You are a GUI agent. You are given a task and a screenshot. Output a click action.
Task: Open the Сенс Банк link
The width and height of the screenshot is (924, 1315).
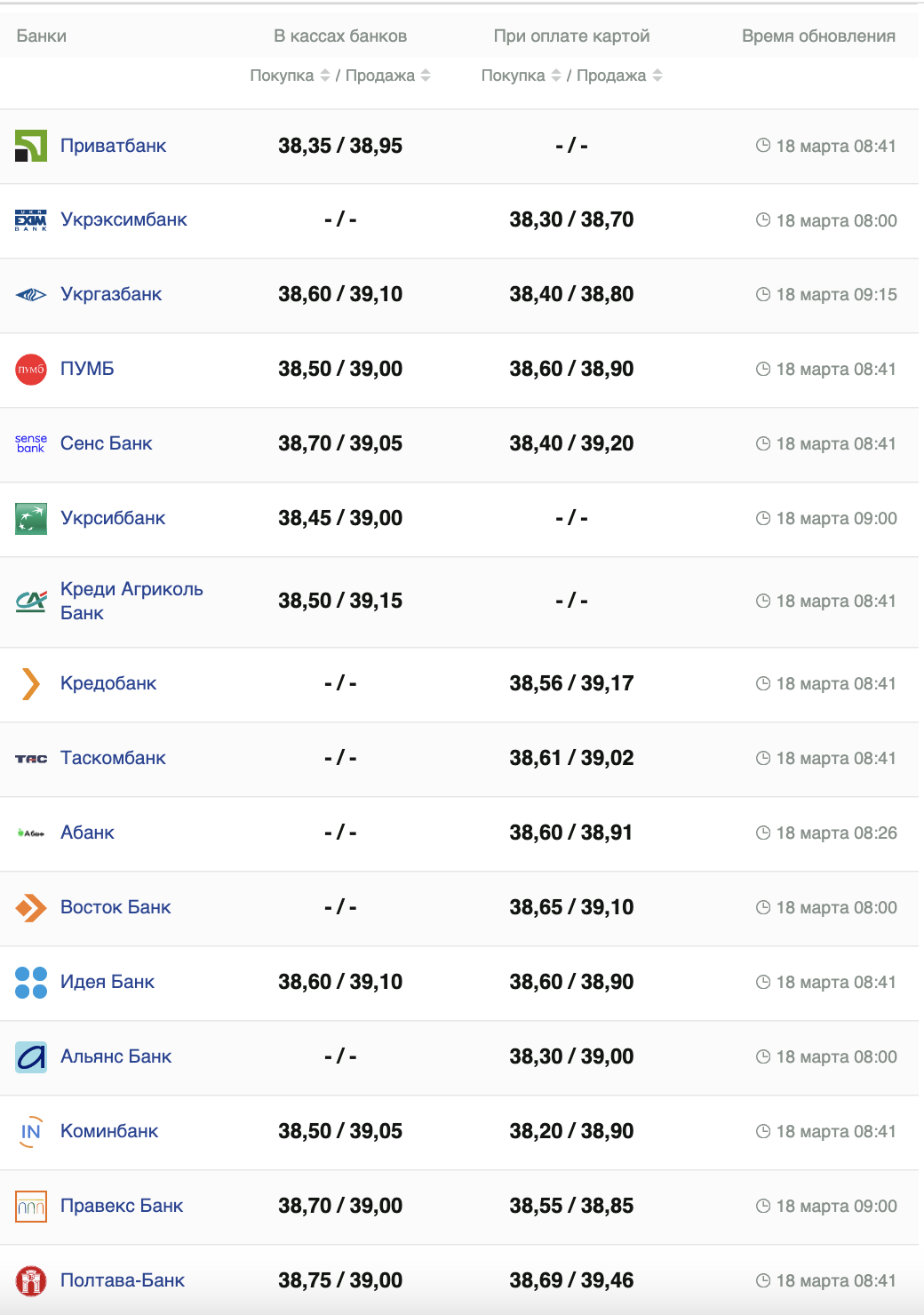coord(107,443)
